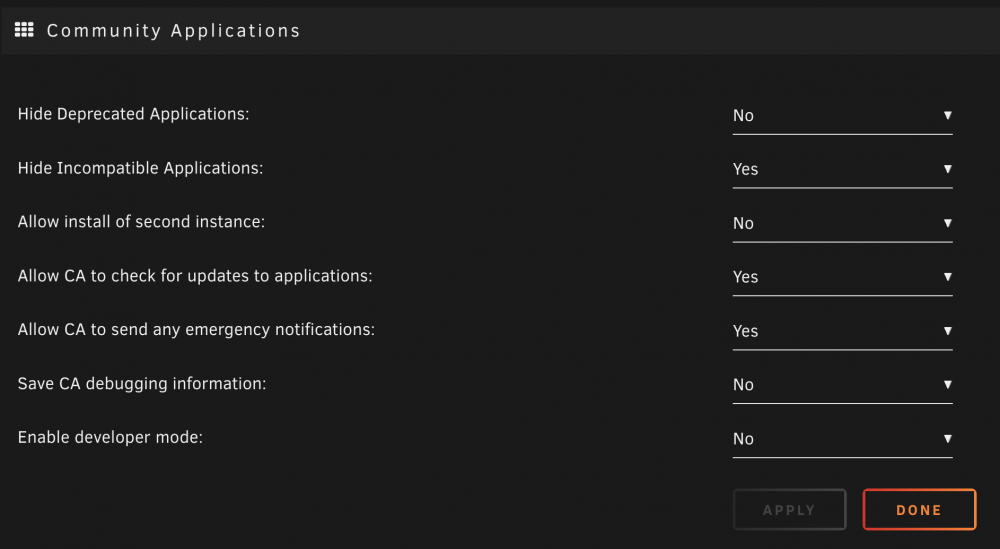1000x549 pixels.
Task: Click the 'Enable developer mode:' label
Action: tap(110, 437)
